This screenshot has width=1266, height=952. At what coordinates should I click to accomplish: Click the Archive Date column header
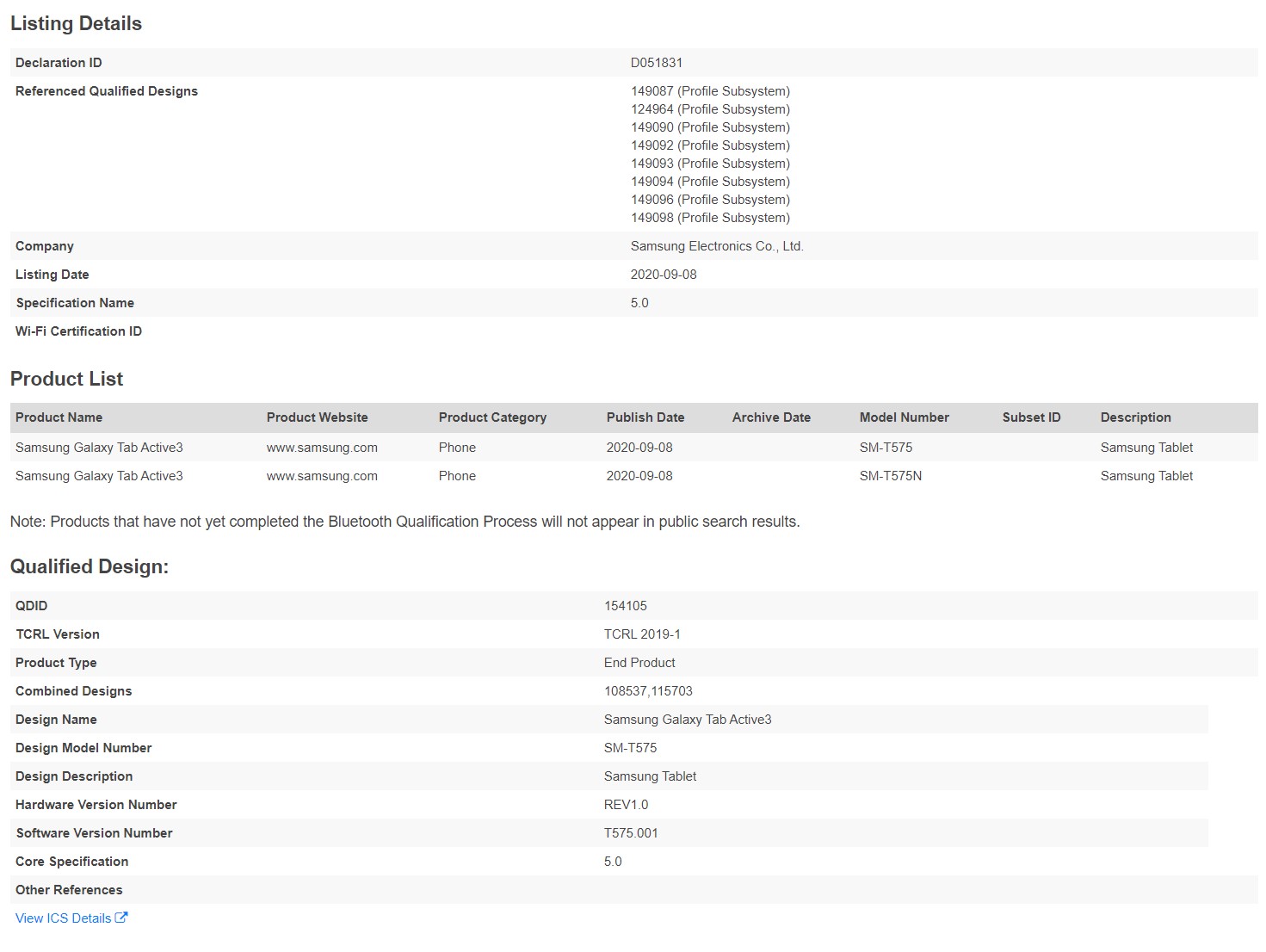(x=771, y=417)
